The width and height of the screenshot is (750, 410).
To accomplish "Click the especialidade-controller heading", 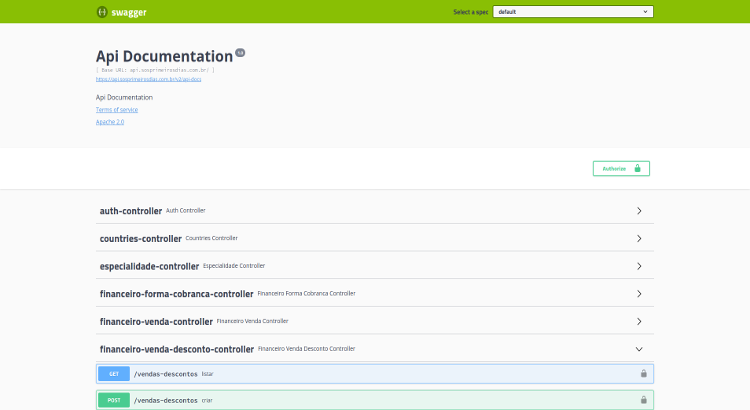I will click(x=149, y=266).
